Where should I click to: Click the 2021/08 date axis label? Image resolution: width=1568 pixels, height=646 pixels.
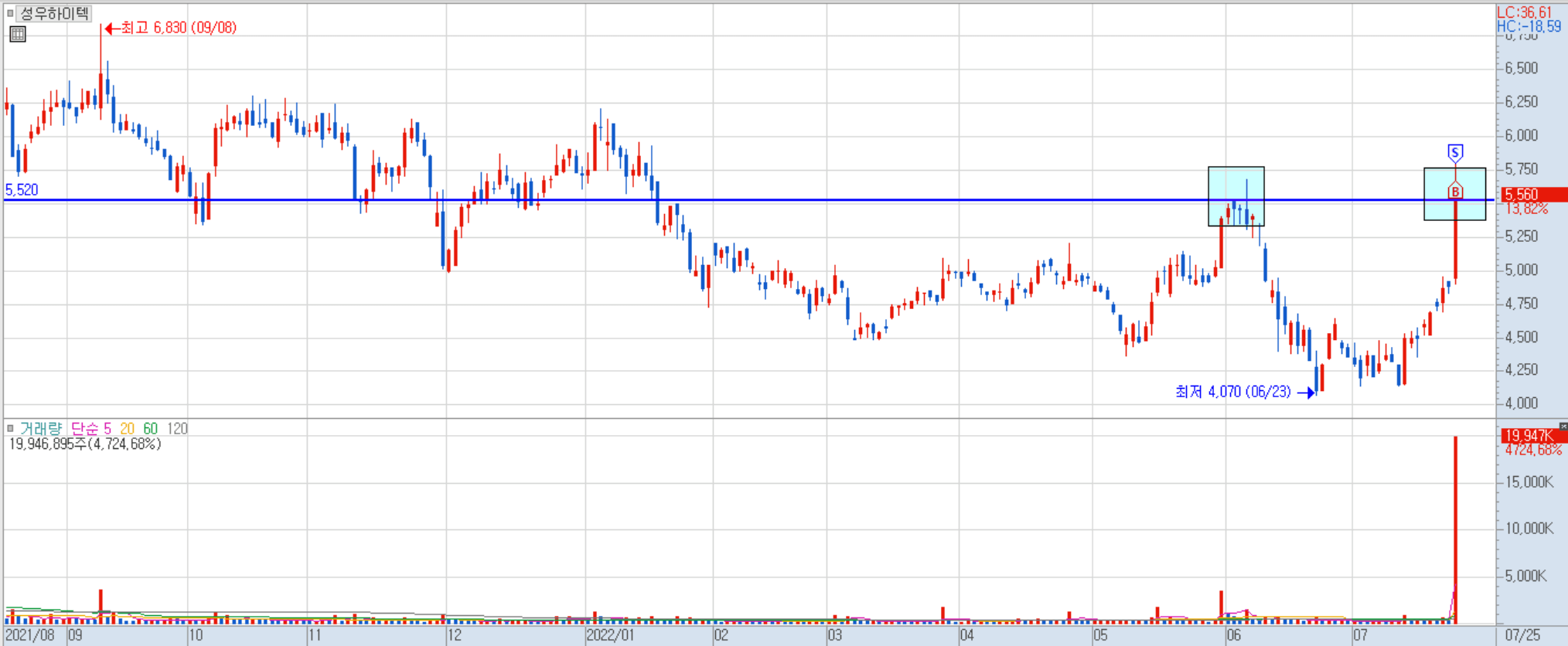tap(29, 635)
